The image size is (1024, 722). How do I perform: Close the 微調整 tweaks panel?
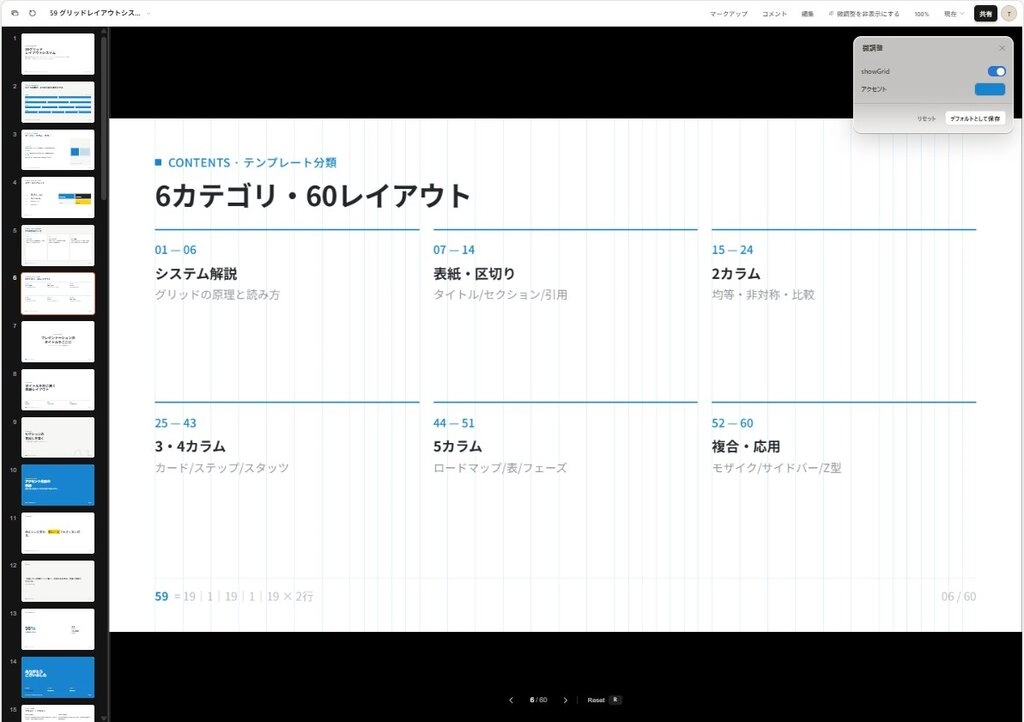click(x=1002, y=48)
